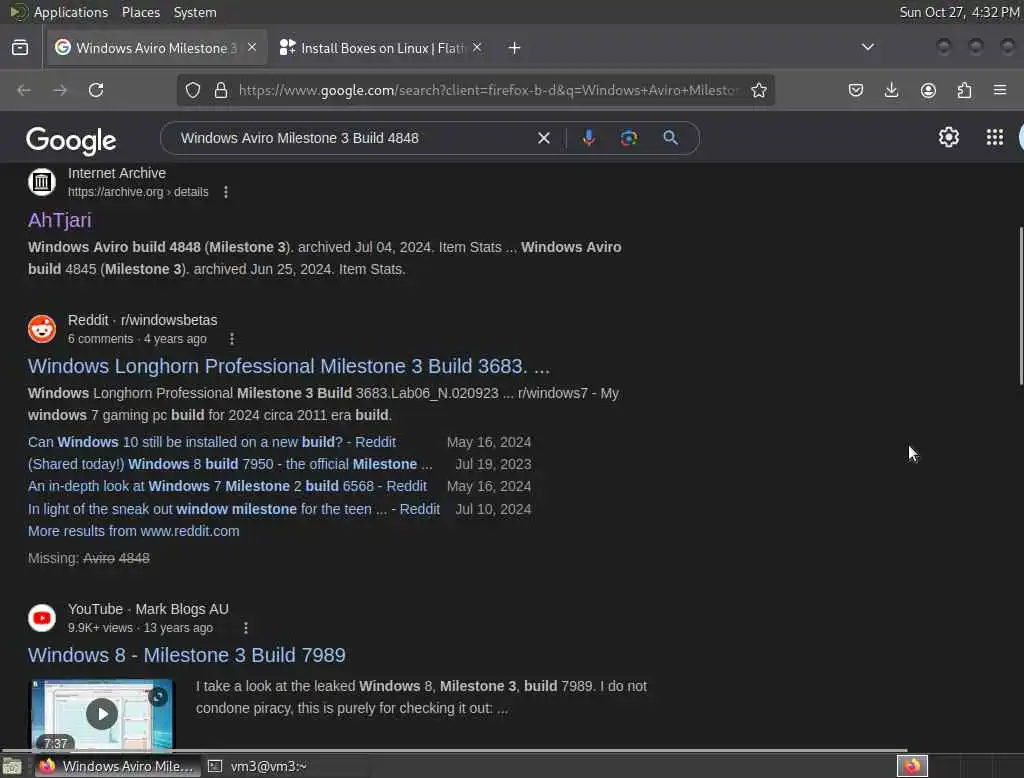Open Windows 7 Milestone 2 build 6568 link

[x=227, y=487]
